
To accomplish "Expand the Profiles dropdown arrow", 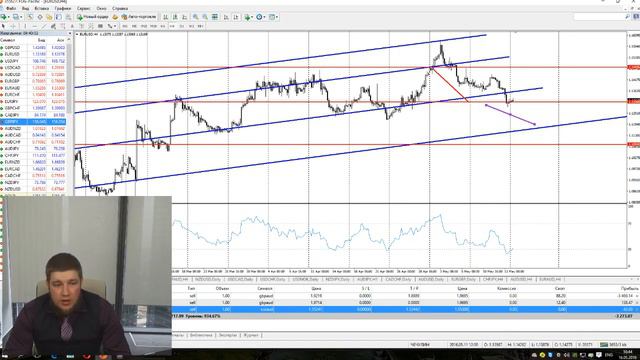I will 21,17.
